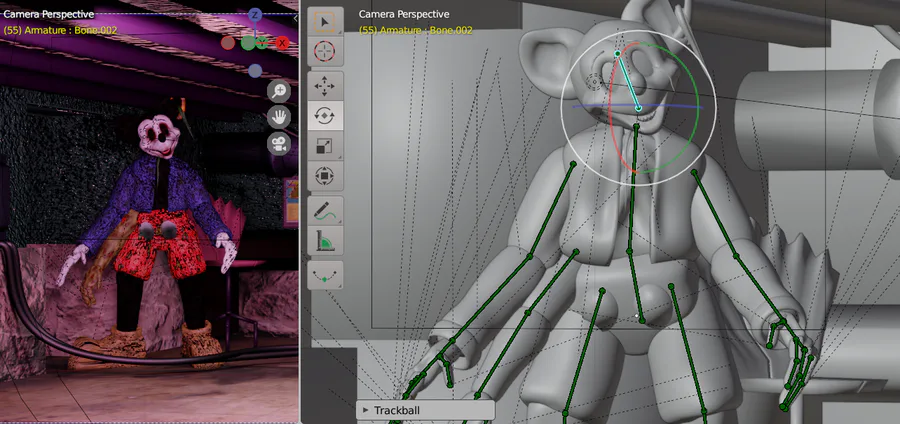This screenshot has height=424, width=900.
Task: Select the lower spine bone near the hips
Action: [636, 286]
